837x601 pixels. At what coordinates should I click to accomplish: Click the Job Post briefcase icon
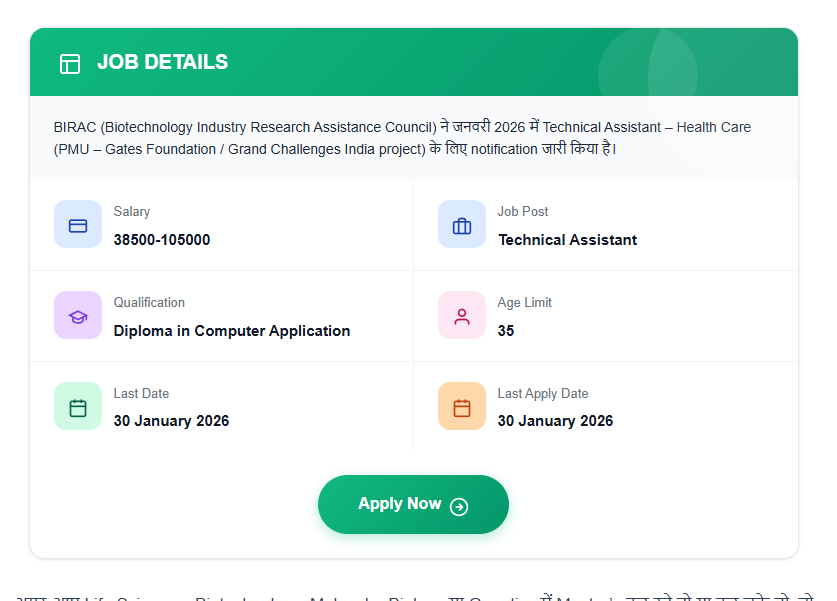[462, 224]
